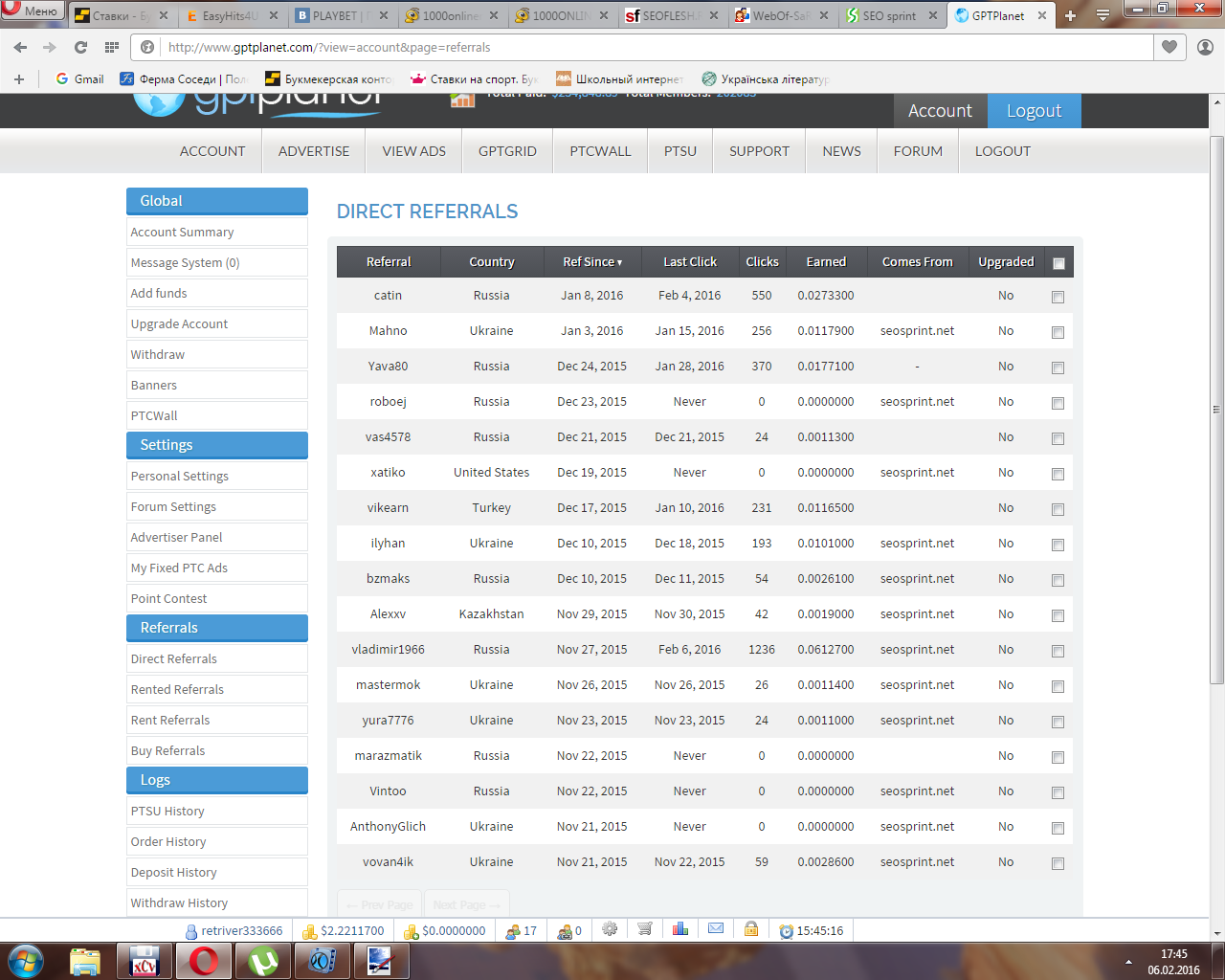1225x980 pixels.
Task: Open the Paint-style image editor taskbar icon
Action: tap(382, 961)
